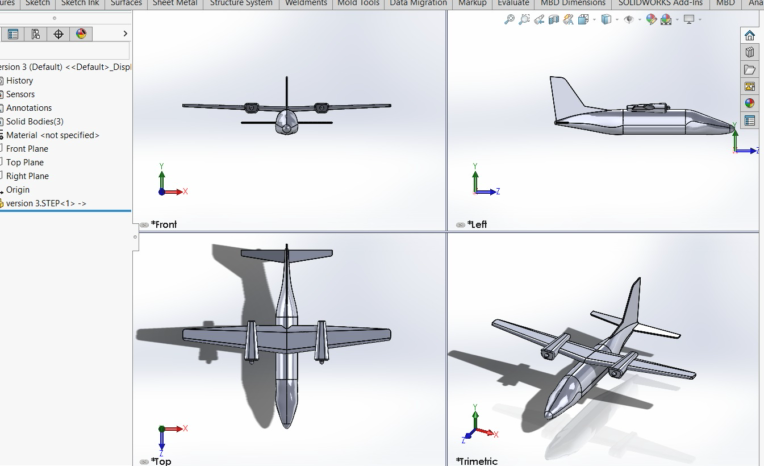
Task: Open Appearances, Scenes and Decals pane
Action: (749, 103)
